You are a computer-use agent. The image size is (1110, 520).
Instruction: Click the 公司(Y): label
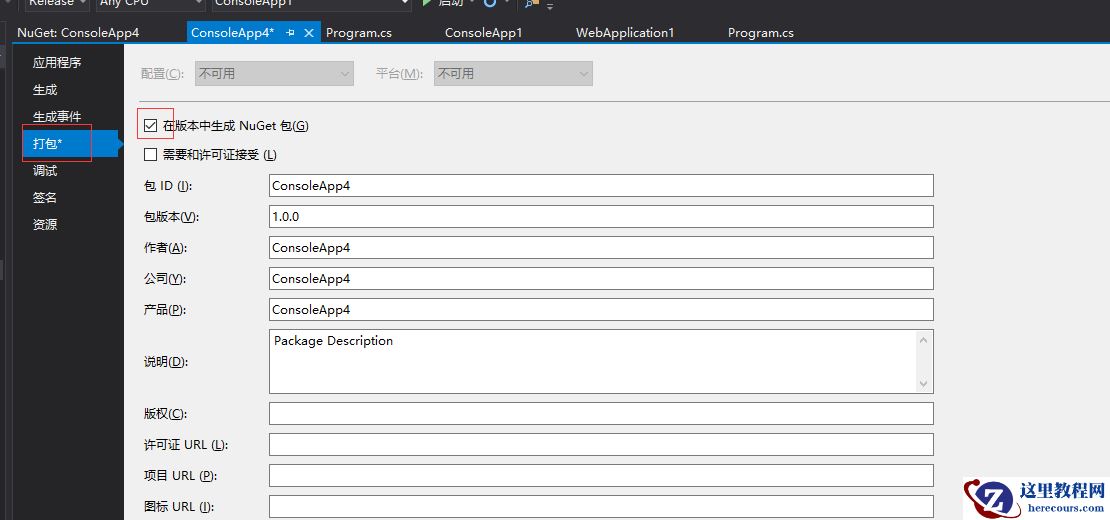(165, 279)
